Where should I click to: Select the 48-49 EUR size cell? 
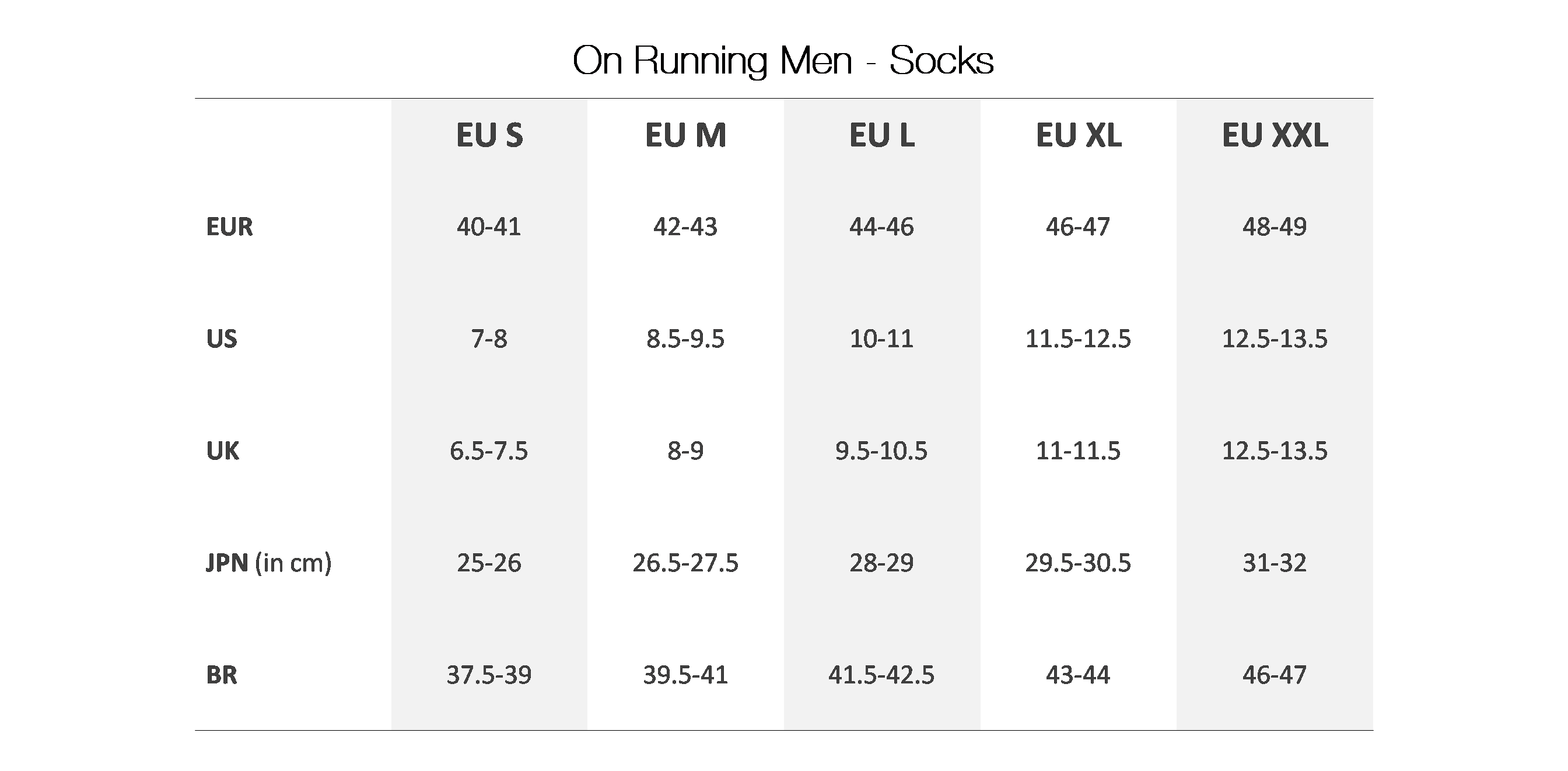[x=1275, y=226]
